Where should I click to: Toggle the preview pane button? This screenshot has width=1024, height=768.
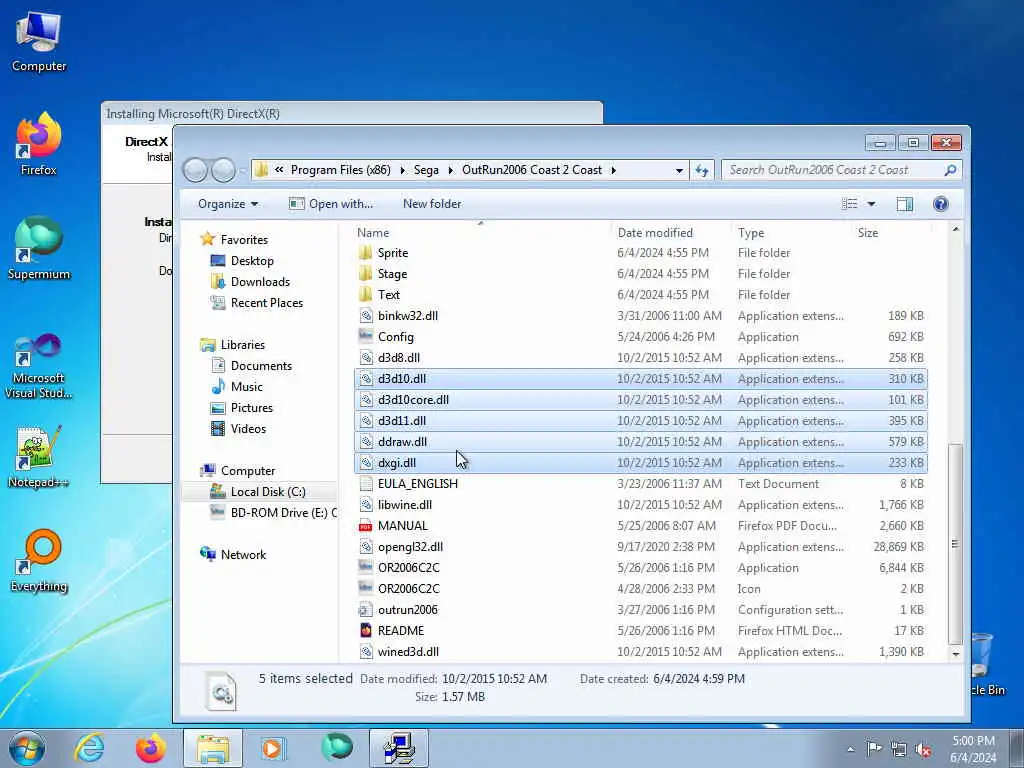(904, 204)
